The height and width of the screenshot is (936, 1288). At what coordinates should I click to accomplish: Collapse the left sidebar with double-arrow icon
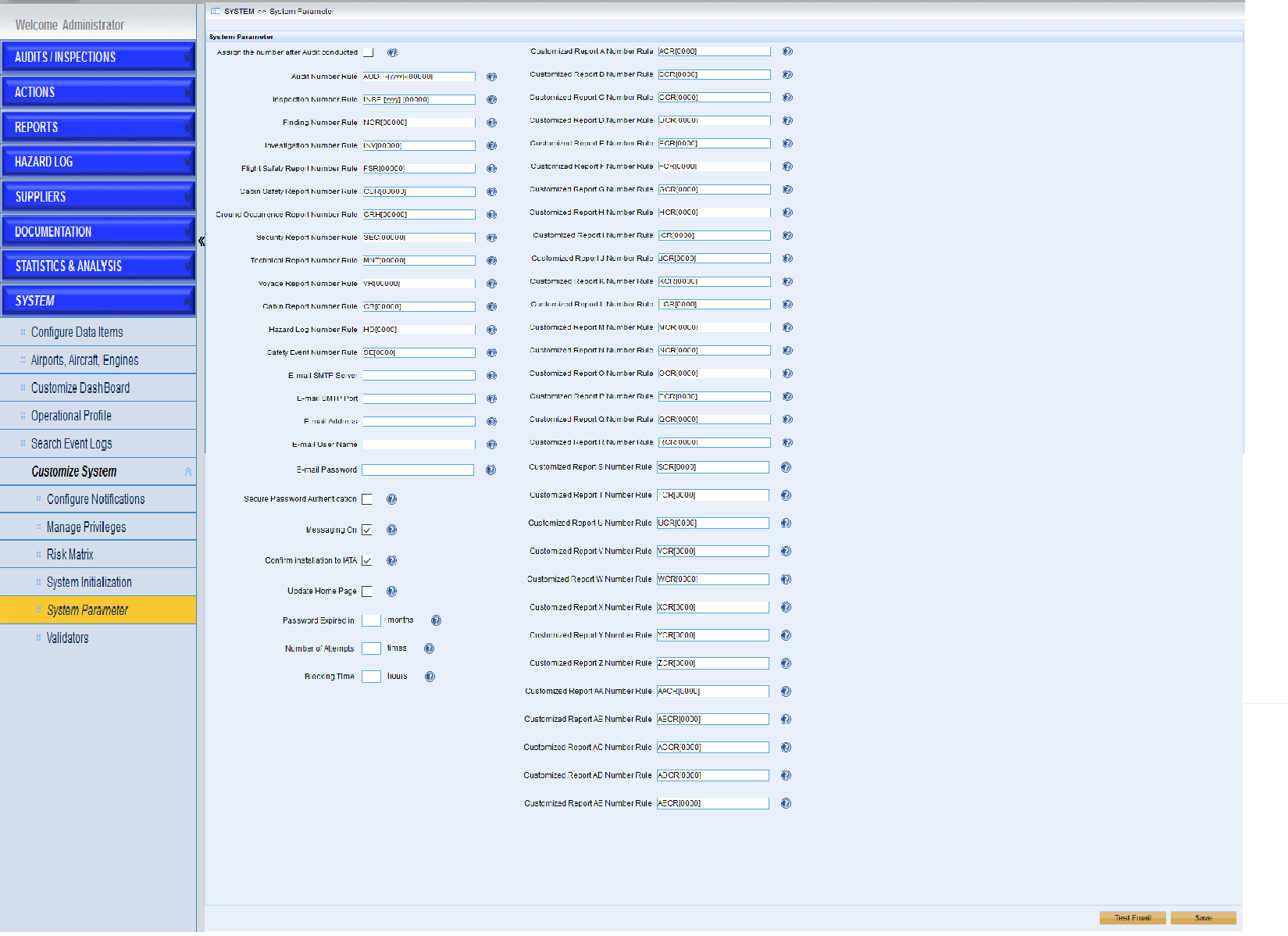202,241
